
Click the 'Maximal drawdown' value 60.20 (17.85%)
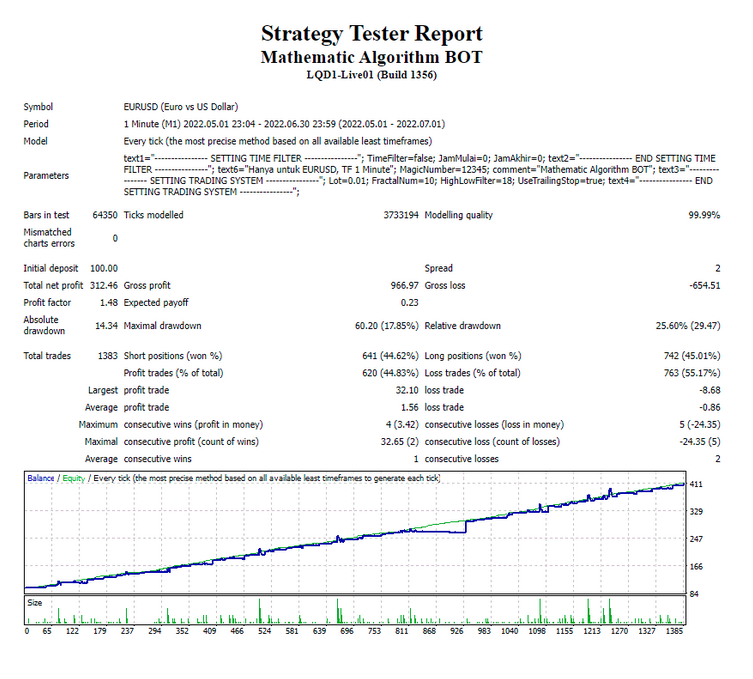(387, 326)
